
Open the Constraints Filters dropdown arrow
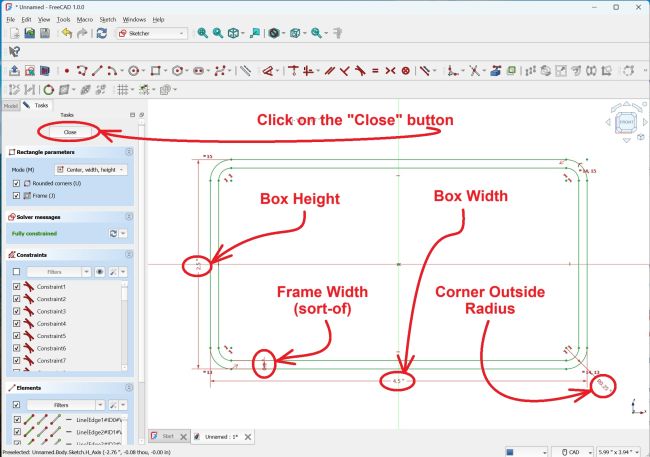point(86,272)
